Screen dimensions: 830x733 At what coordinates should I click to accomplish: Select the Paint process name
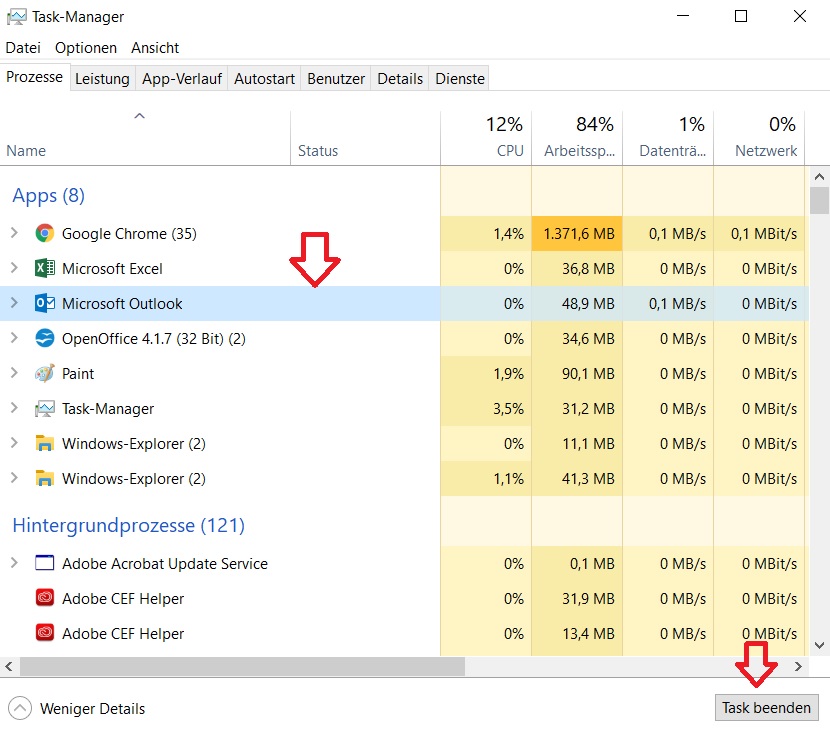point(78,373)
